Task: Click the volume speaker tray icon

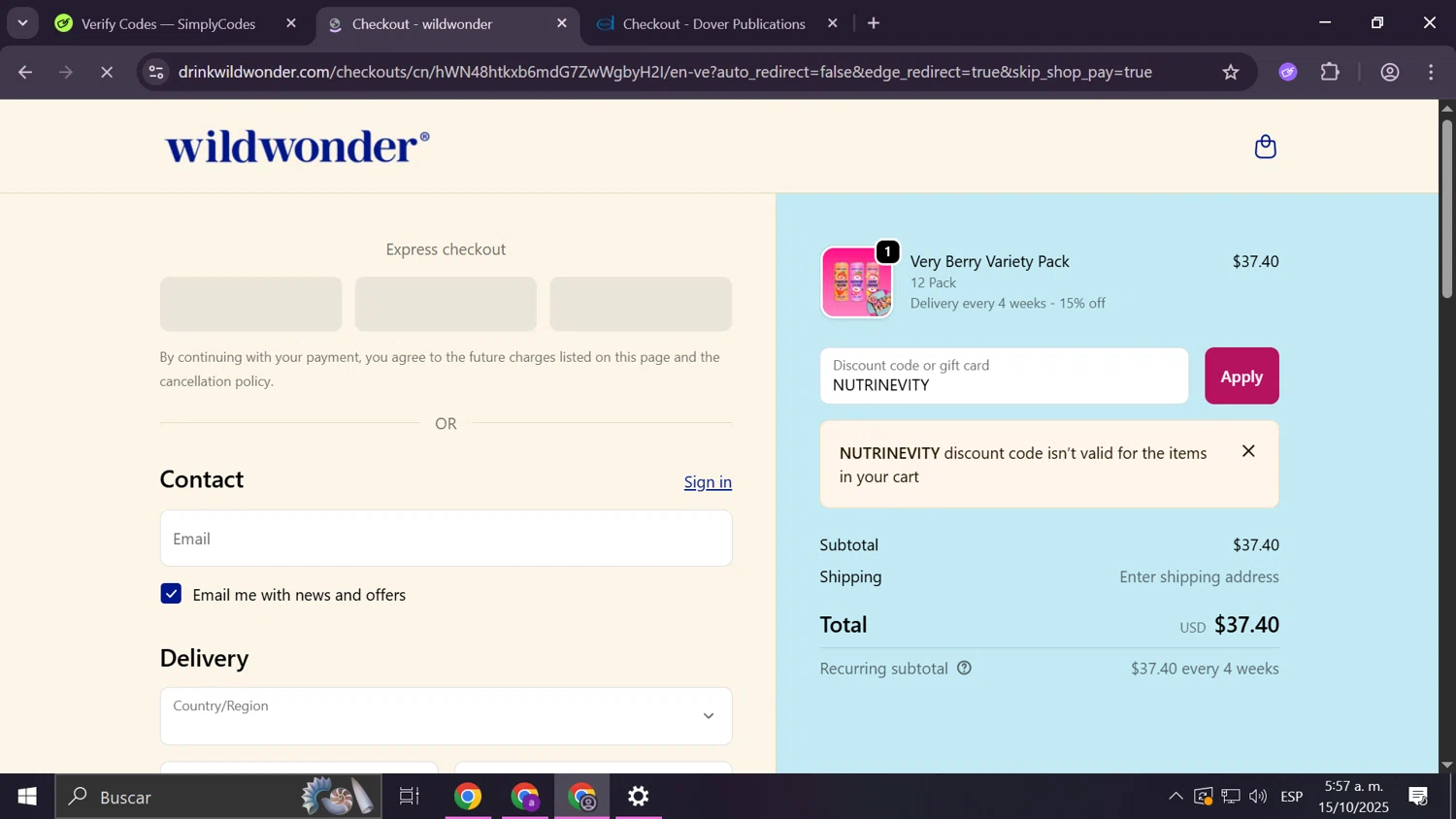Action: coord(1258,797)
